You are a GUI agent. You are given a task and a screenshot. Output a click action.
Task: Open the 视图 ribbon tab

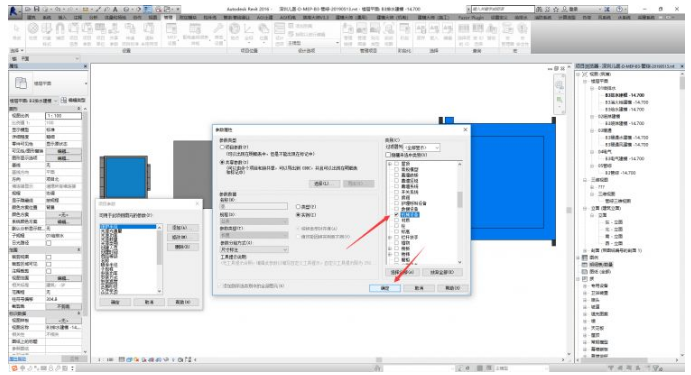click(x=152, y=17)
